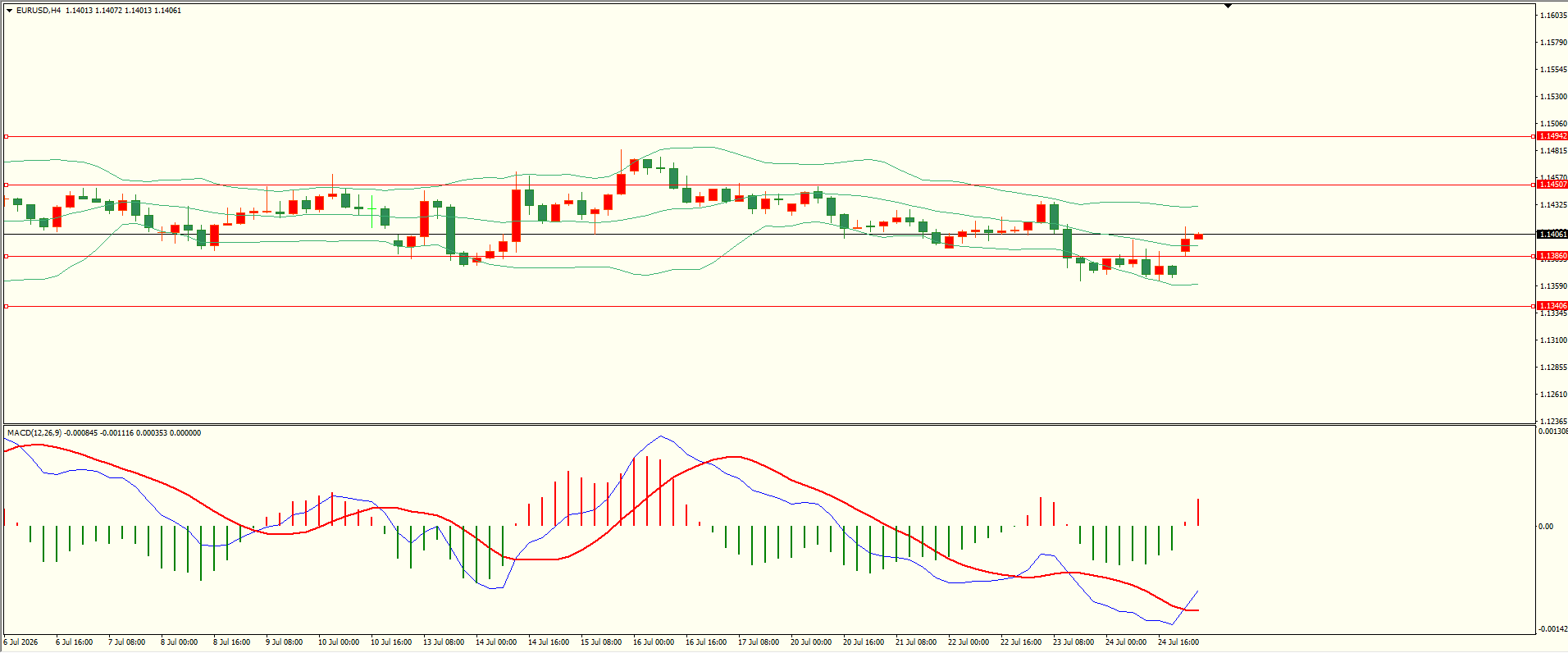Select the 1.13860 red price label
The width and height of the screenshot is (1568, 653).
coord(1552,256)
